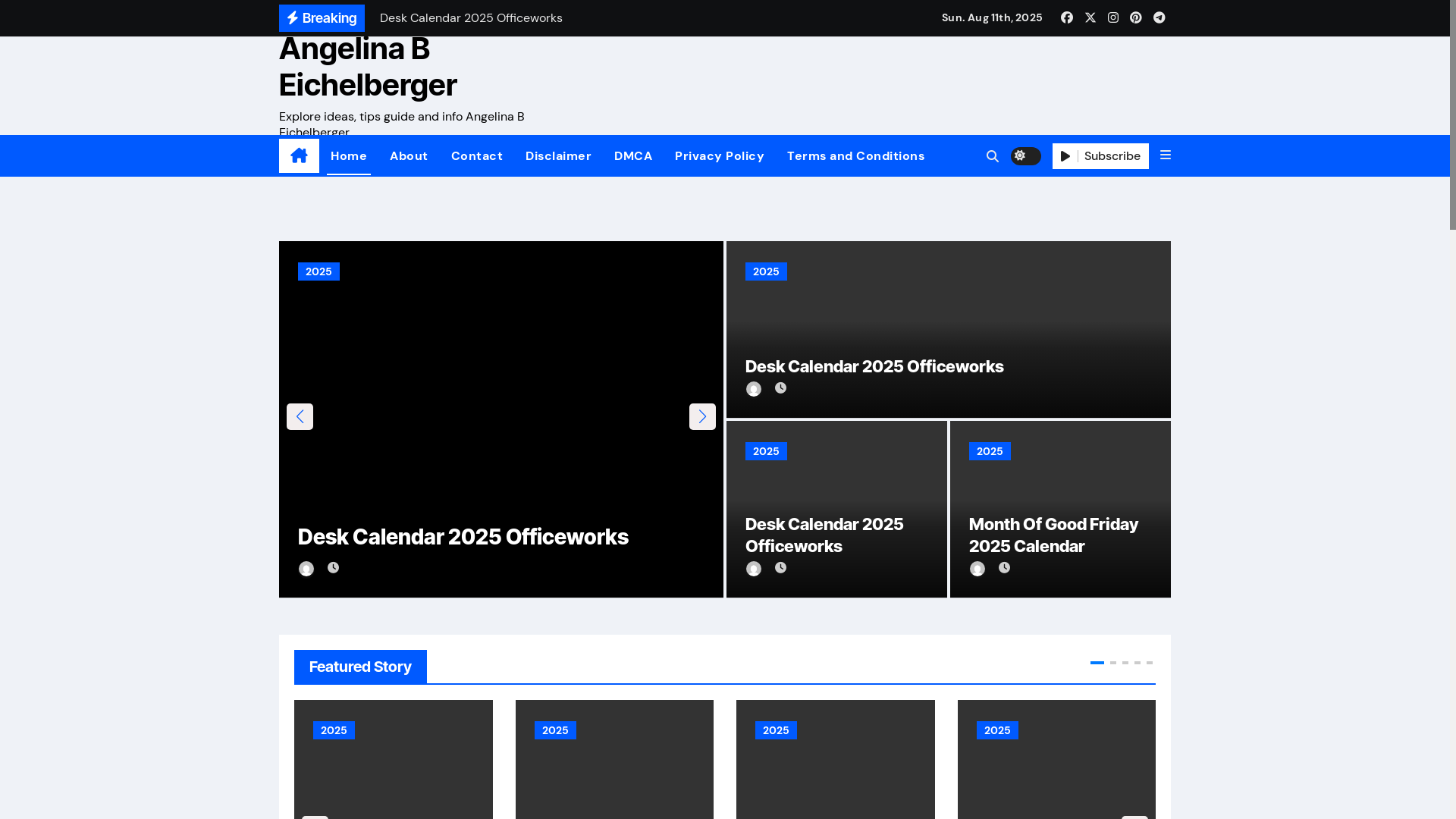Image resolution: width=1456 pixels, height=819 pixels.
Task: Open main slider Desk Calendar 2025 Officeworks title
Action: pyautogui.click(x=463, y=537)
